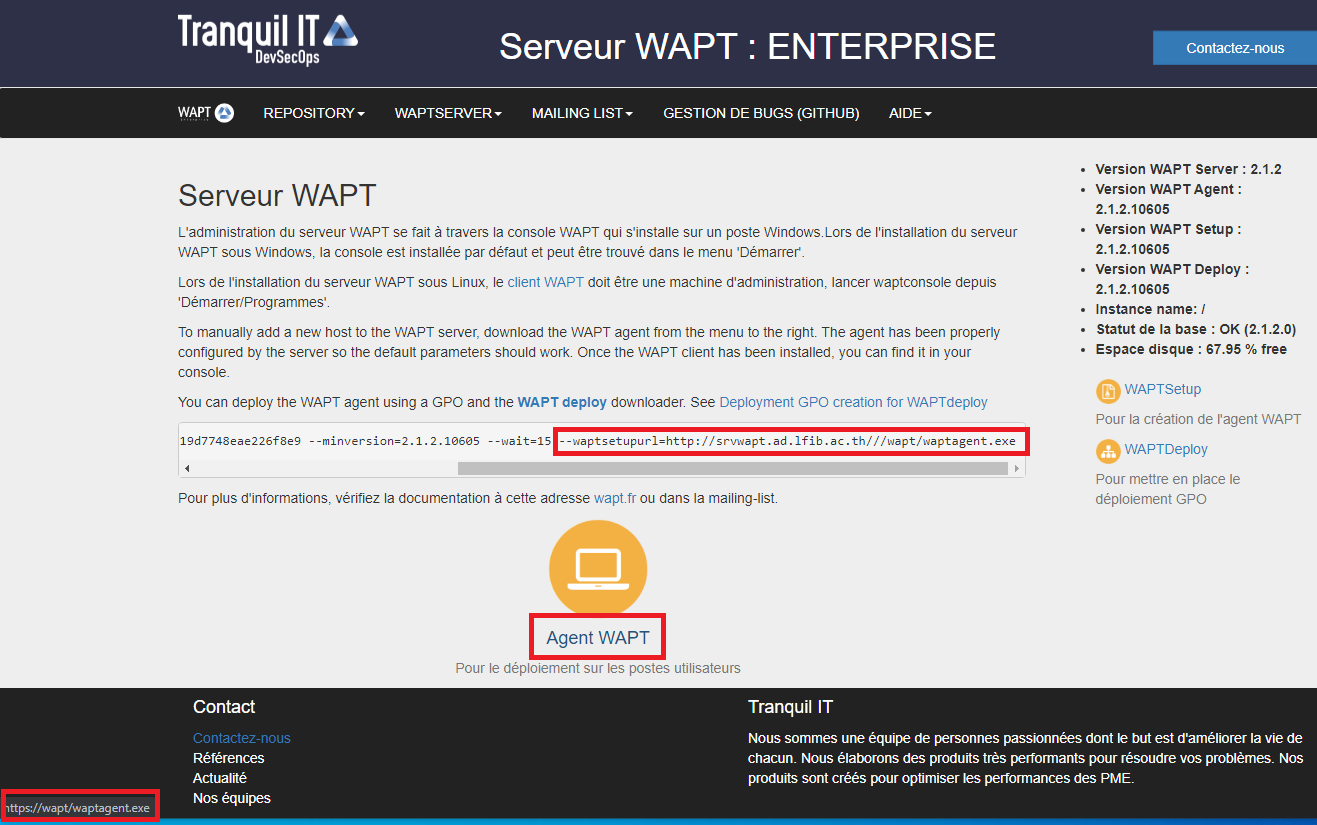1317x825 pixels.
Task: Open the WAPT home logo in navbar
Action: (x=206, y=113)
